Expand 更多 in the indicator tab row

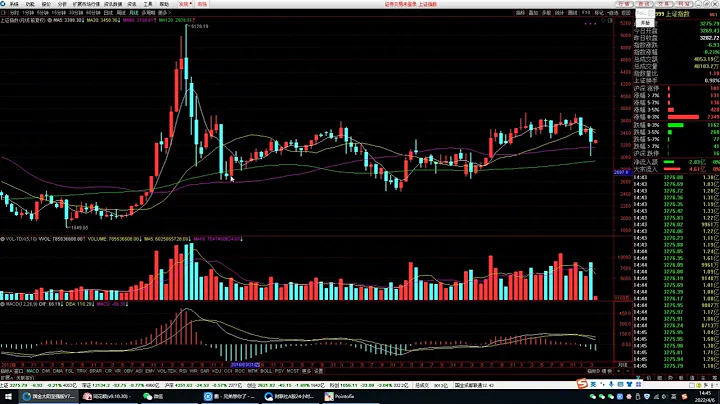coord(307,371)
